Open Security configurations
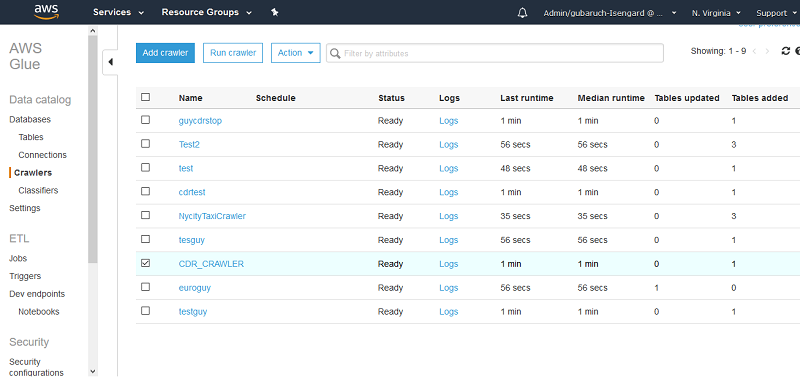Image resolution: width=800 pixels, height=377 pixels. (36, 367)
